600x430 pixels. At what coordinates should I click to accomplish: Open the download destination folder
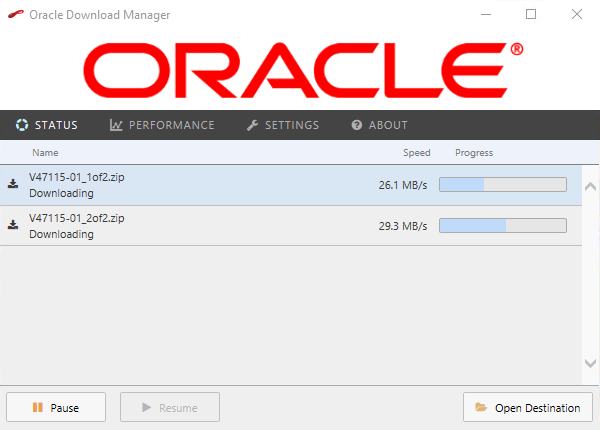(x=528, y=407)
